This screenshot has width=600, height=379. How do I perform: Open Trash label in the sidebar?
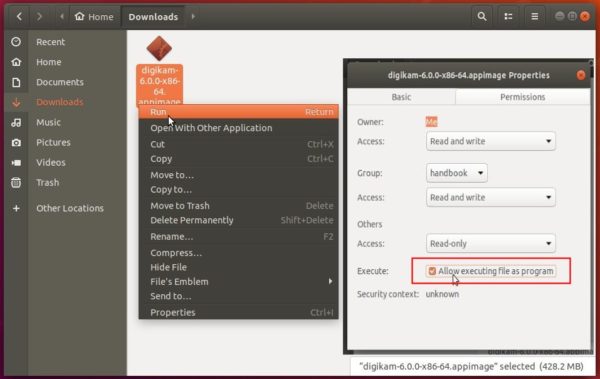pos(47,183)
